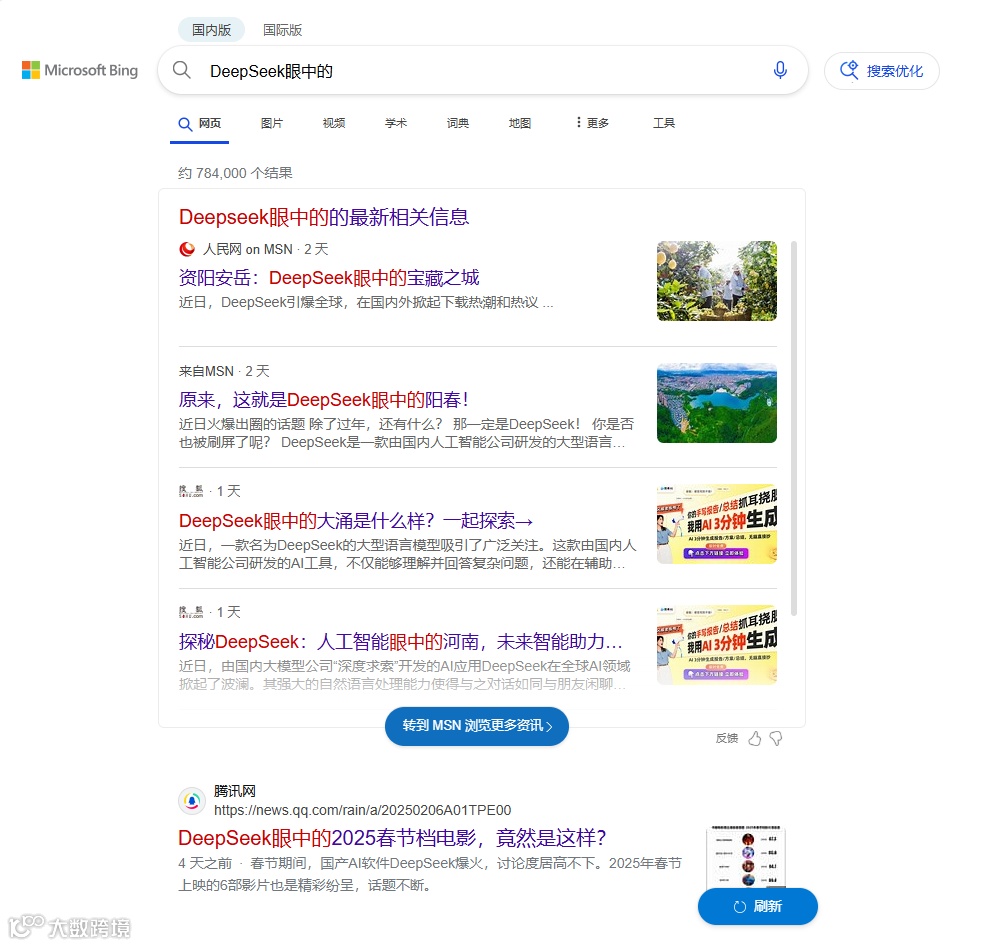Open 探秘DeepSeek：人工智能眼中的河南 article
1003x946 pixels.
(x=400, y=642)
